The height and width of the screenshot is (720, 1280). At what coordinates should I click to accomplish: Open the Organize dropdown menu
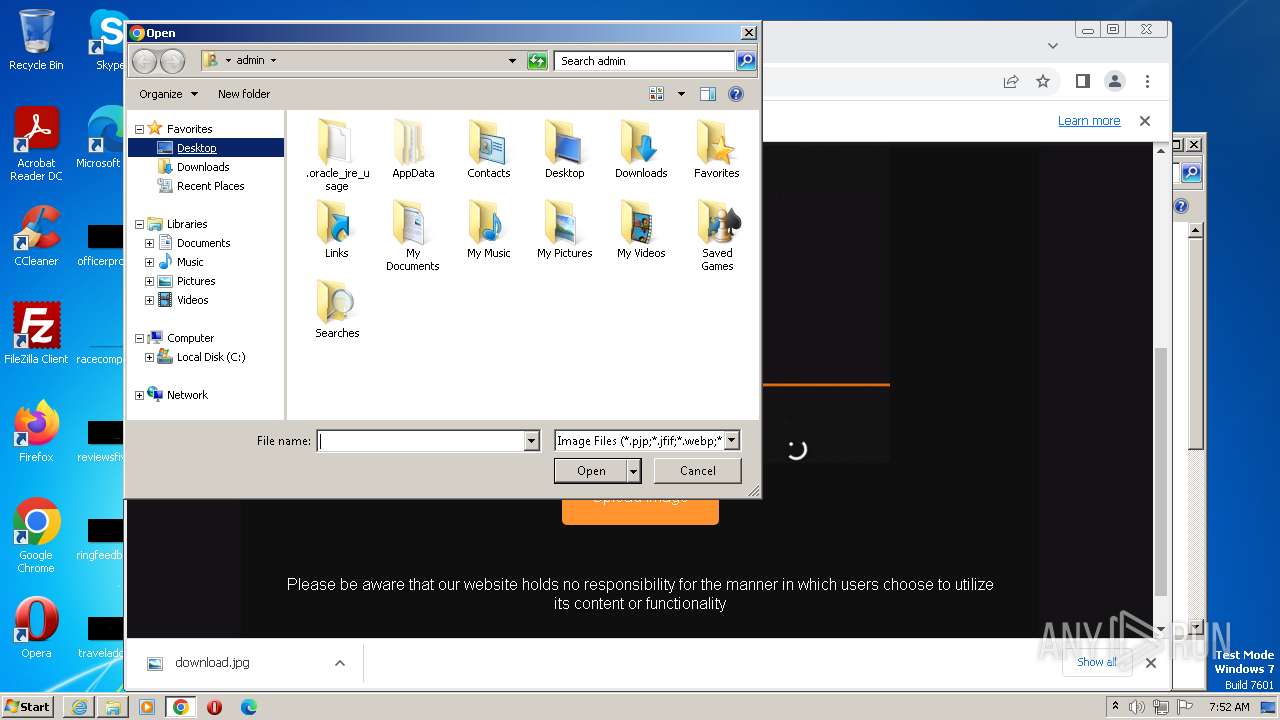(x=168, y=94)
